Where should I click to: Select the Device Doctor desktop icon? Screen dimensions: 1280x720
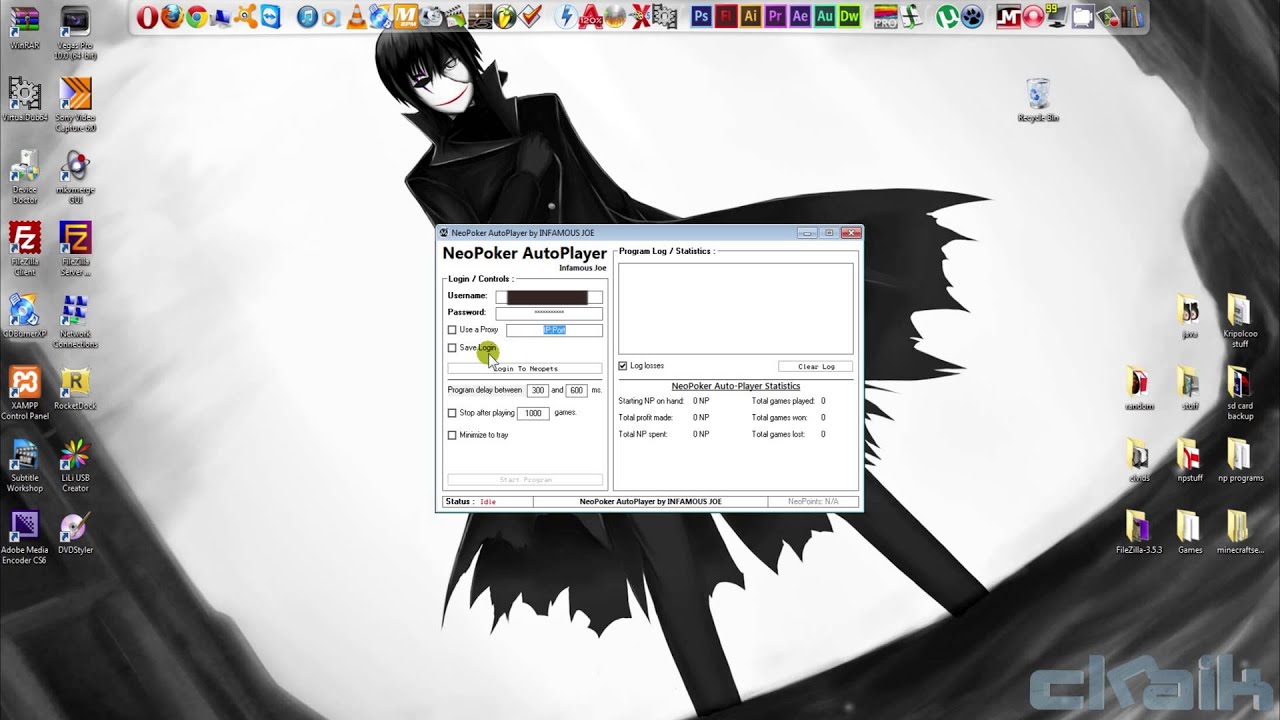(x=25, y=176)
